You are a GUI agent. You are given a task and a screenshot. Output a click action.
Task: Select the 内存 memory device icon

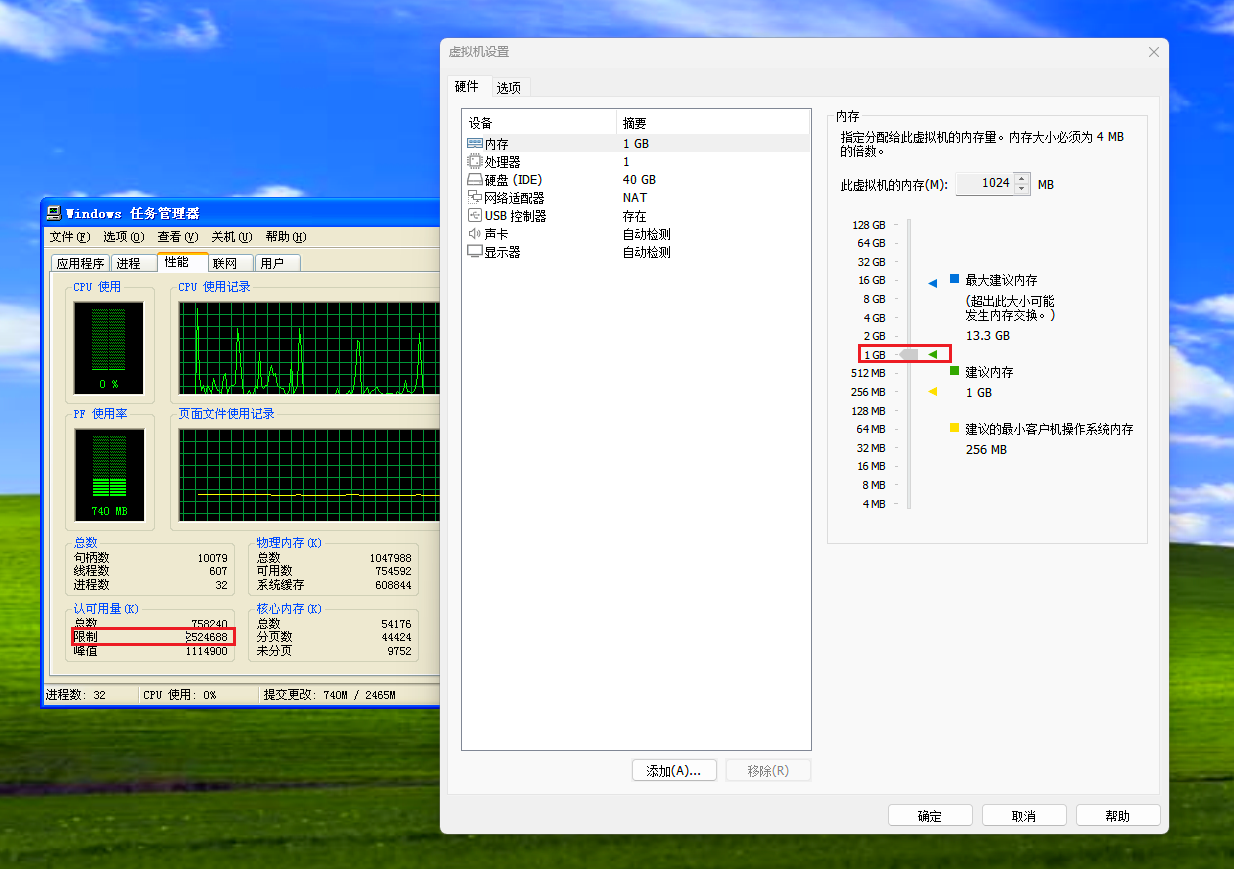click(475, 144)
